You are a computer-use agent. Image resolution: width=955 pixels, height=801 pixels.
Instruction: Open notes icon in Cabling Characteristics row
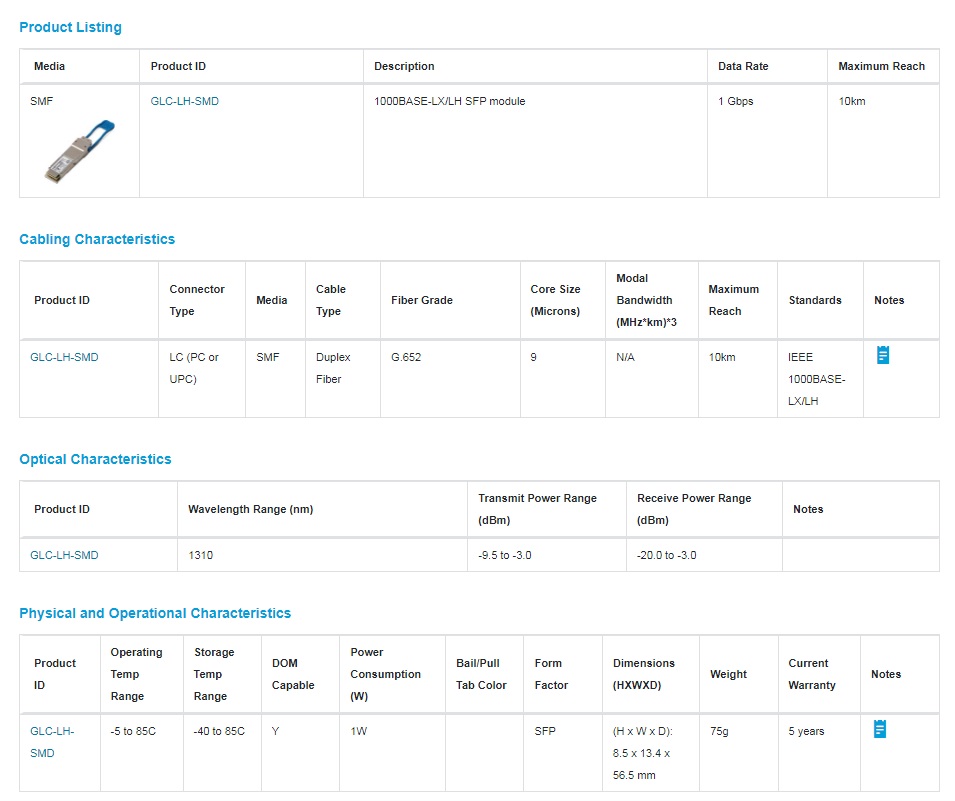(x=882, y=355)
